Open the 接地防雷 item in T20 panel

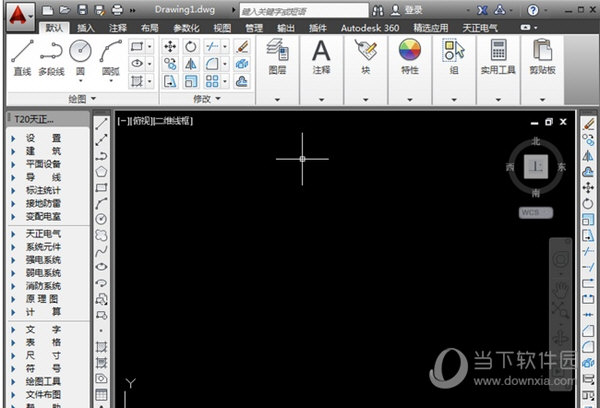43,203
